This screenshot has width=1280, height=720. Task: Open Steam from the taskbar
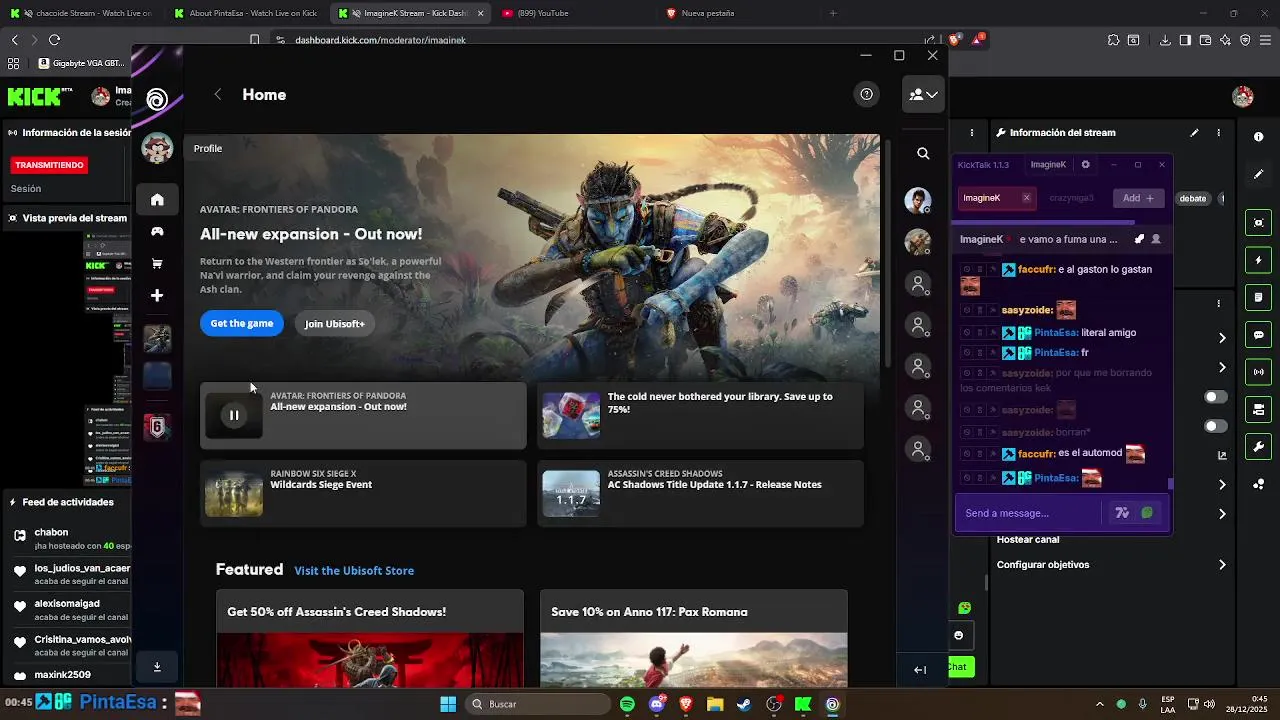tap(744, 704)
